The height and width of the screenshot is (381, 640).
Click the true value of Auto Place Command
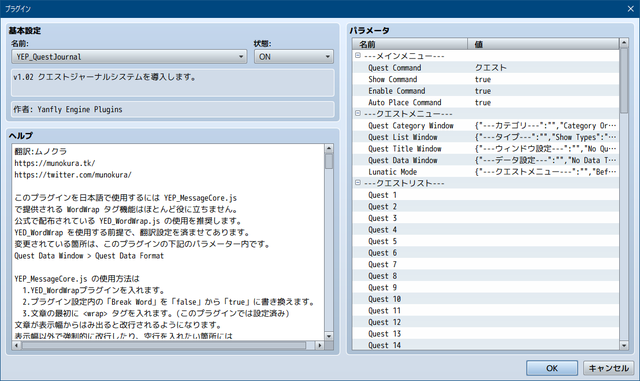tap(483, 102)
